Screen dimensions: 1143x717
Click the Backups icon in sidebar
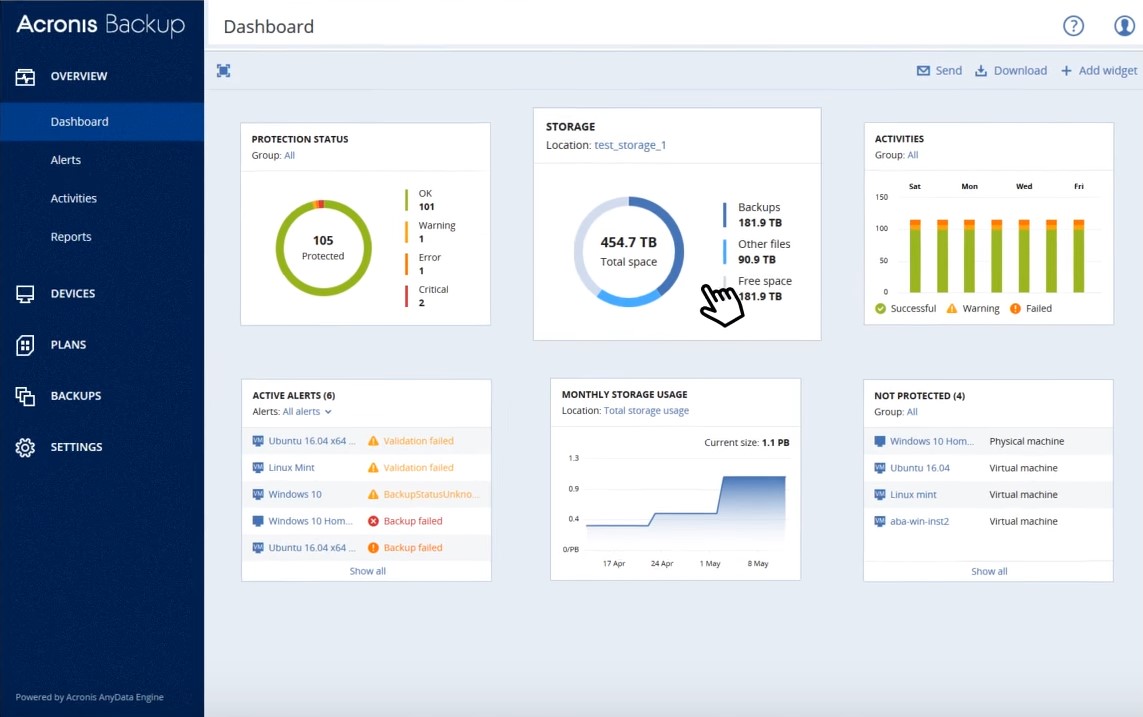pos(25,396)
